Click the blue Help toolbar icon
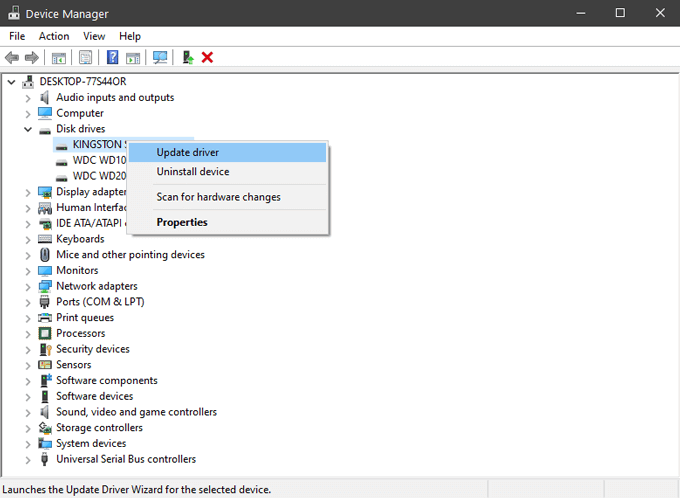The width and height of the screenshot is (680, 498). (x=113, y=58)
